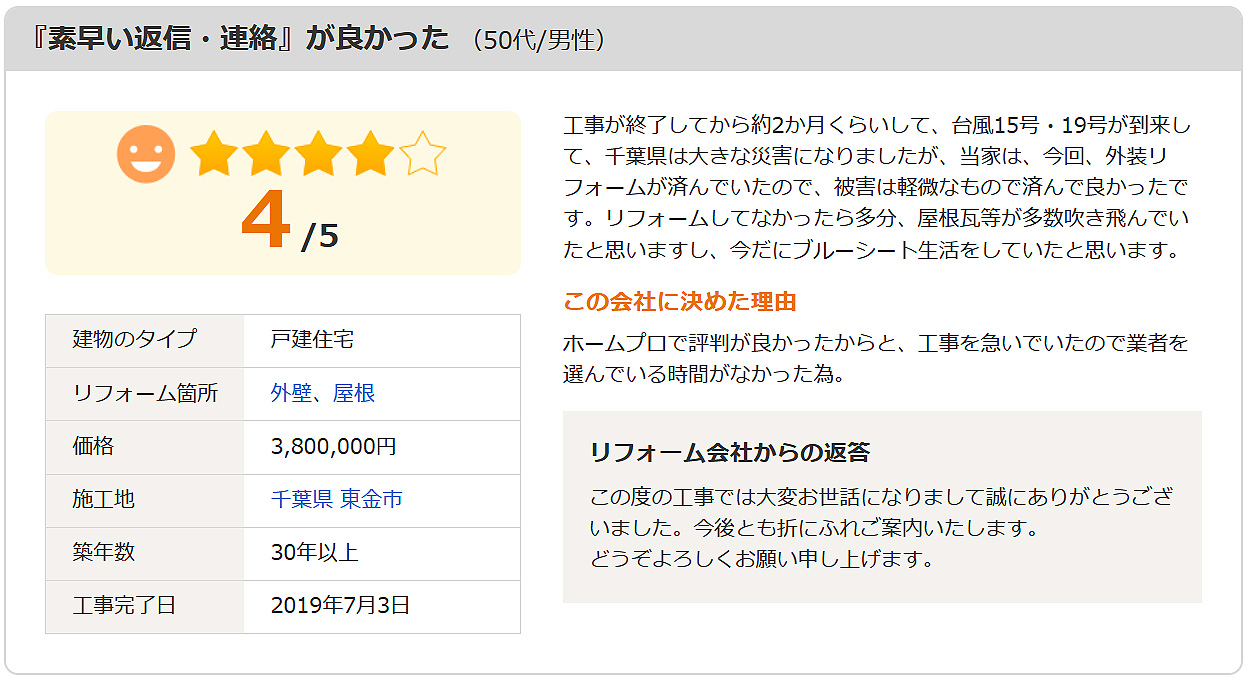
Task: Open the 外壁 reform category link
Action: click(x=291, y=393)
